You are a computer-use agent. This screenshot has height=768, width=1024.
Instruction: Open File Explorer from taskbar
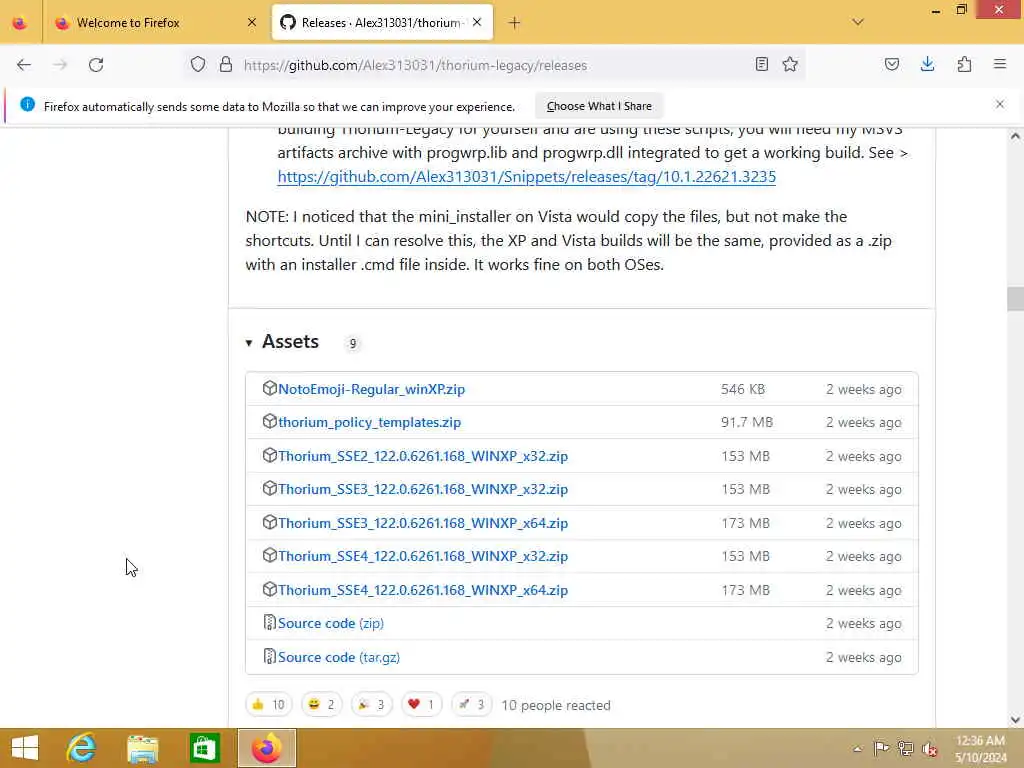pyautogui.click(x=142, y=748)
